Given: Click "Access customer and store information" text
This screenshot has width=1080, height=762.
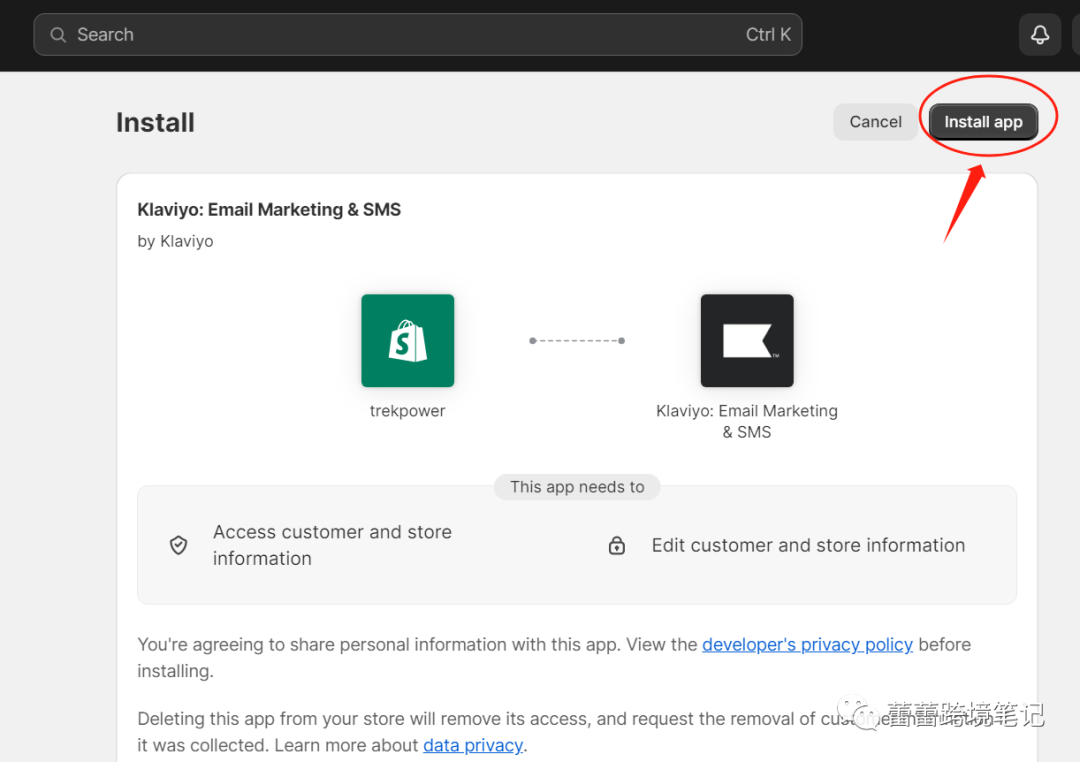Looking at the screenshot, I should (x=332, y=545).
